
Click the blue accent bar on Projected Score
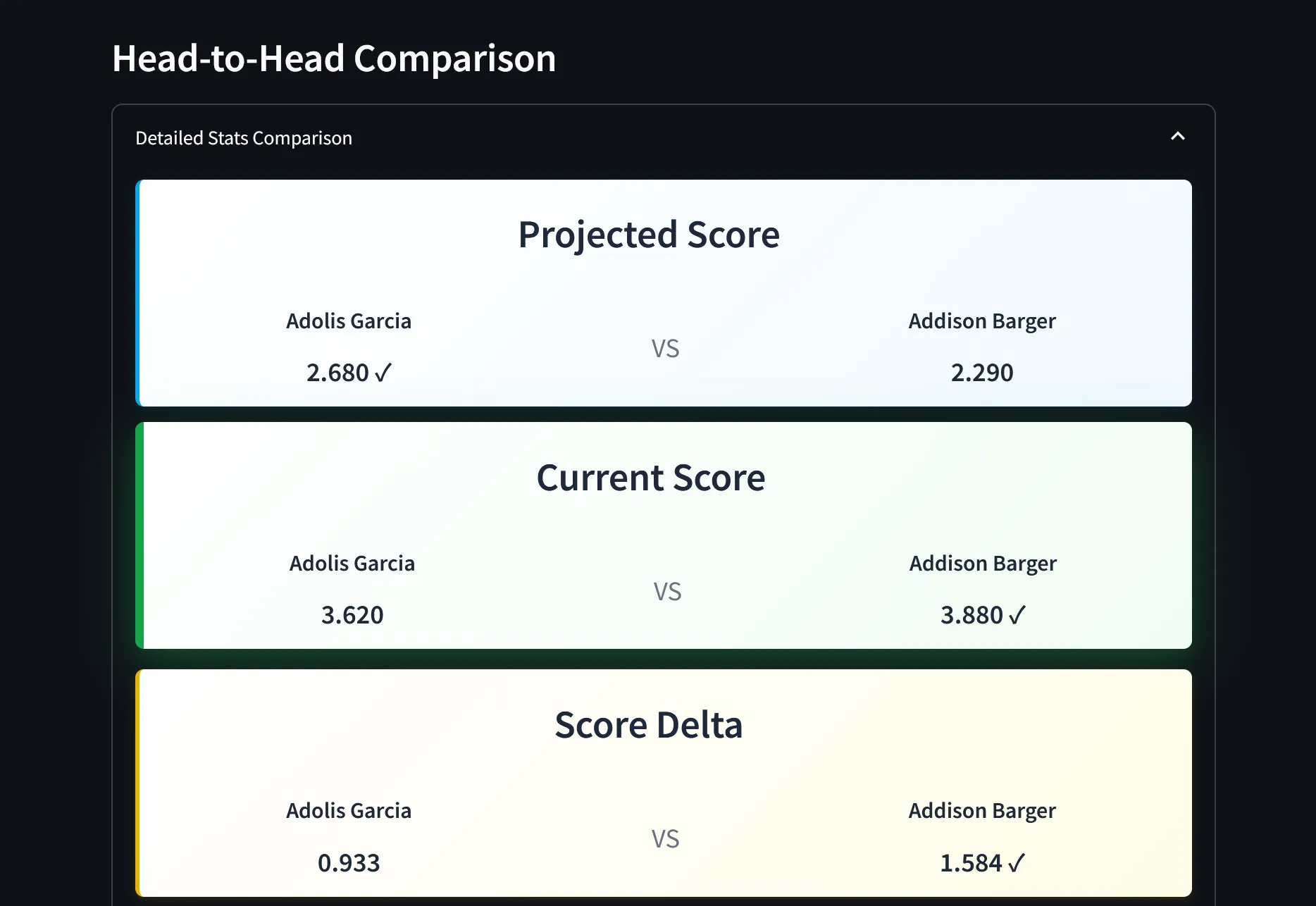coord(140,293)
